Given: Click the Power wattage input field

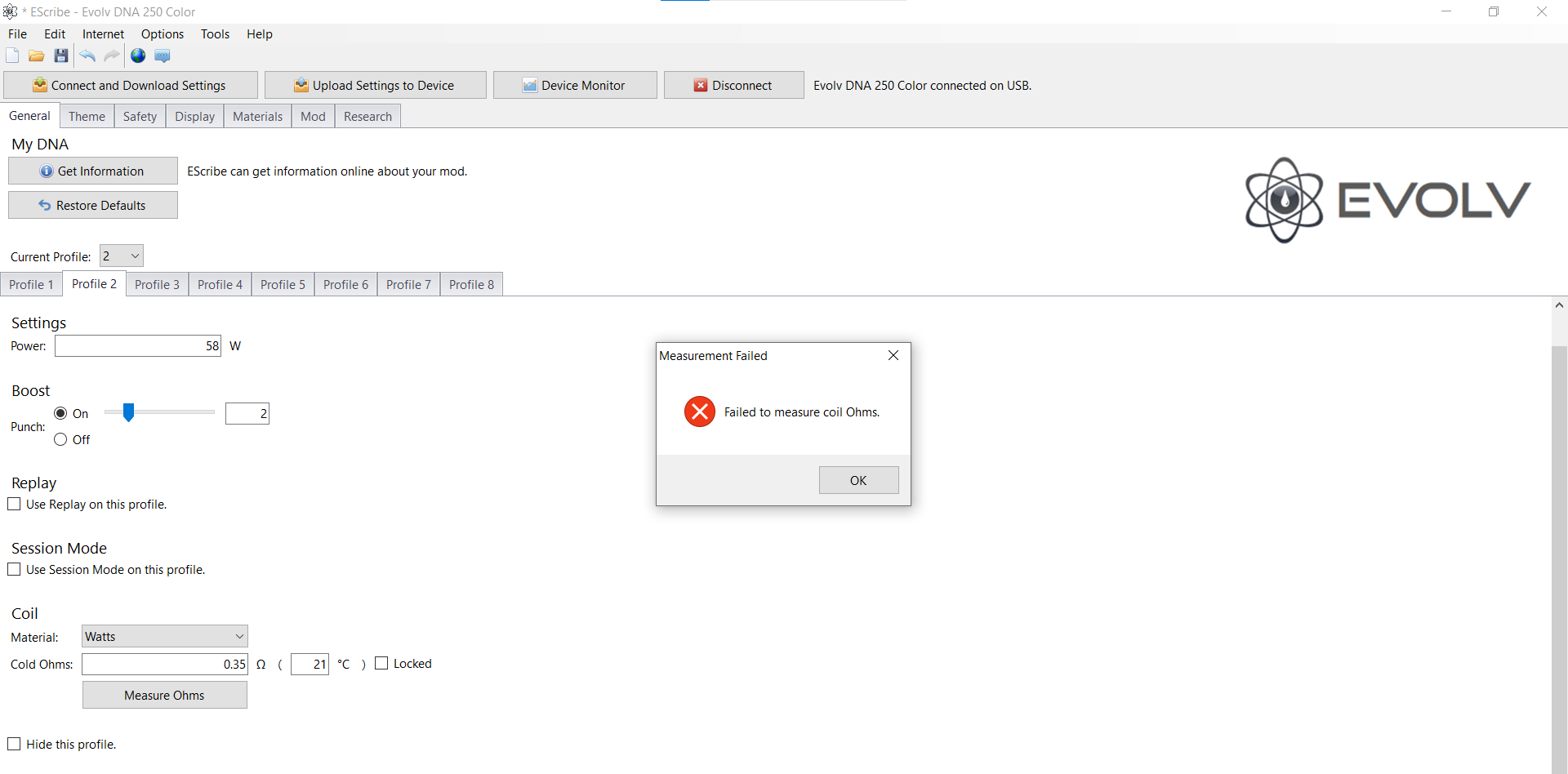Looking at the screenshot, I should point(138,346).
